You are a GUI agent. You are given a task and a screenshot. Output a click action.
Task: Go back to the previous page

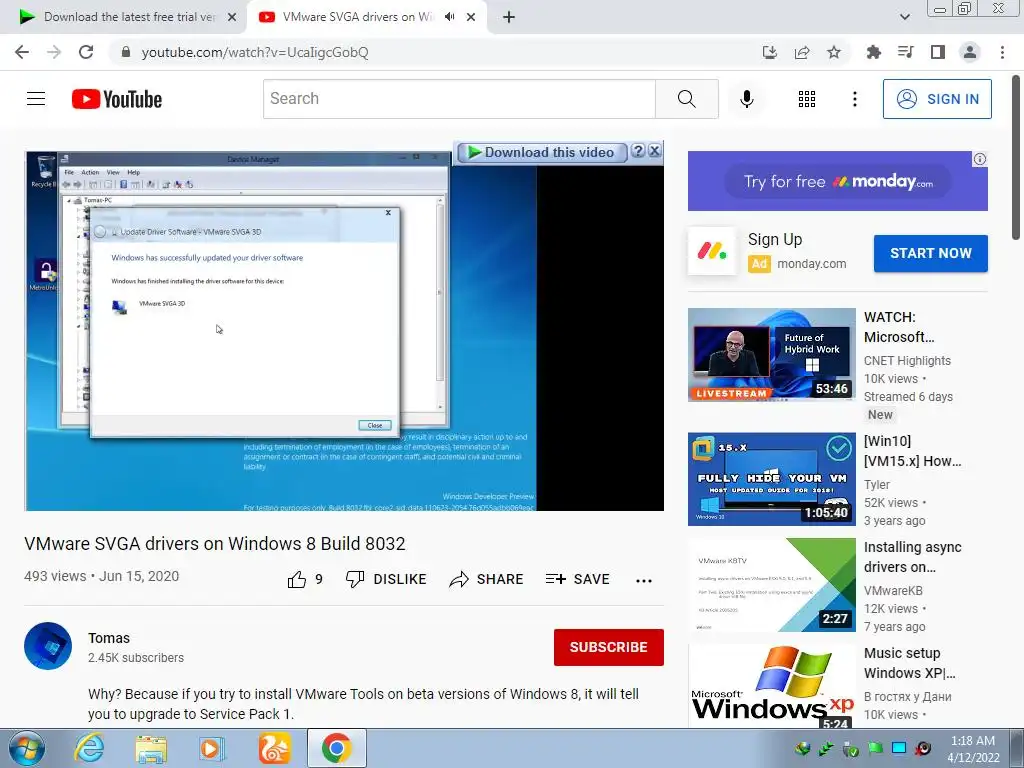click(22, 52)
